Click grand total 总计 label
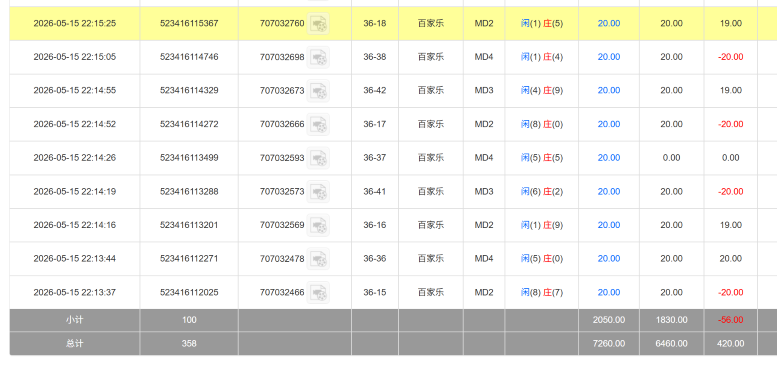The height and width of the screenshot is (365, 777). click(x=75, y=343)
